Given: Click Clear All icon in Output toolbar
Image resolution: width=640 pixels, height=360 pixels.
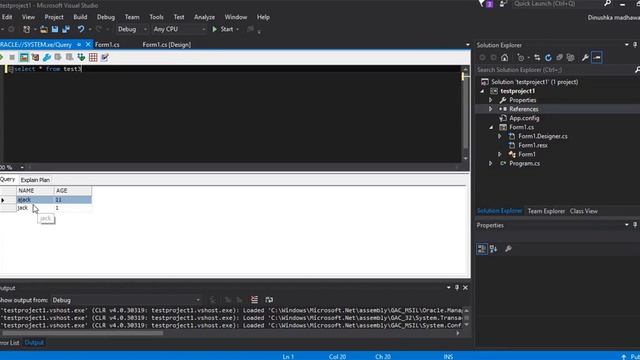Looking at the screenshot, I should point(254,300).
